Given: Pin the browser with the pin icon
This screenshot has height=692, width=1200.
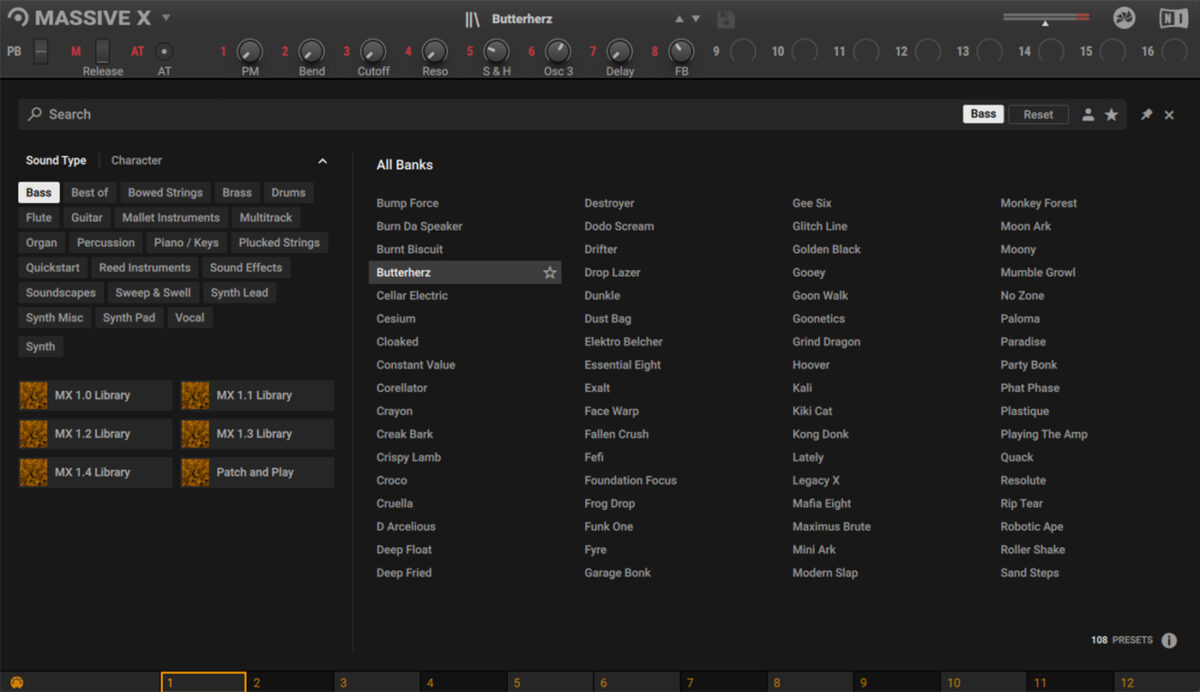Looking at the screenshot, I should click(1147, 115).
